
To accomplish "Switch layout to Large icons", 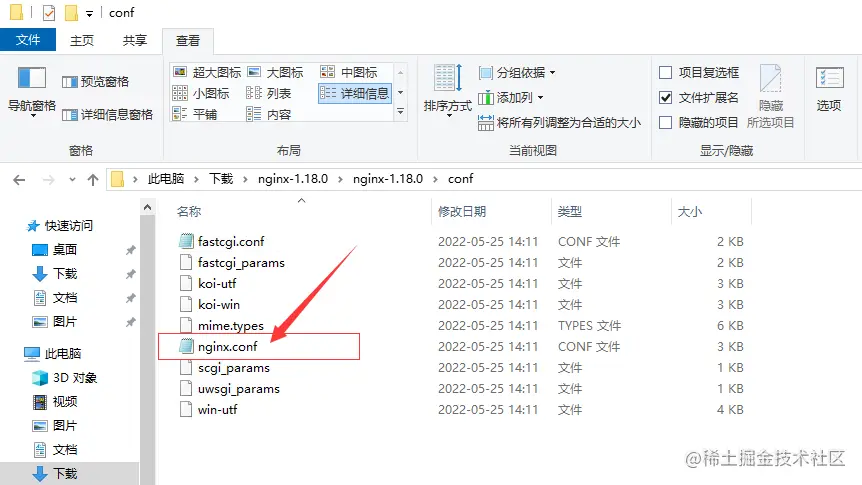I will (x=275, y=72).
